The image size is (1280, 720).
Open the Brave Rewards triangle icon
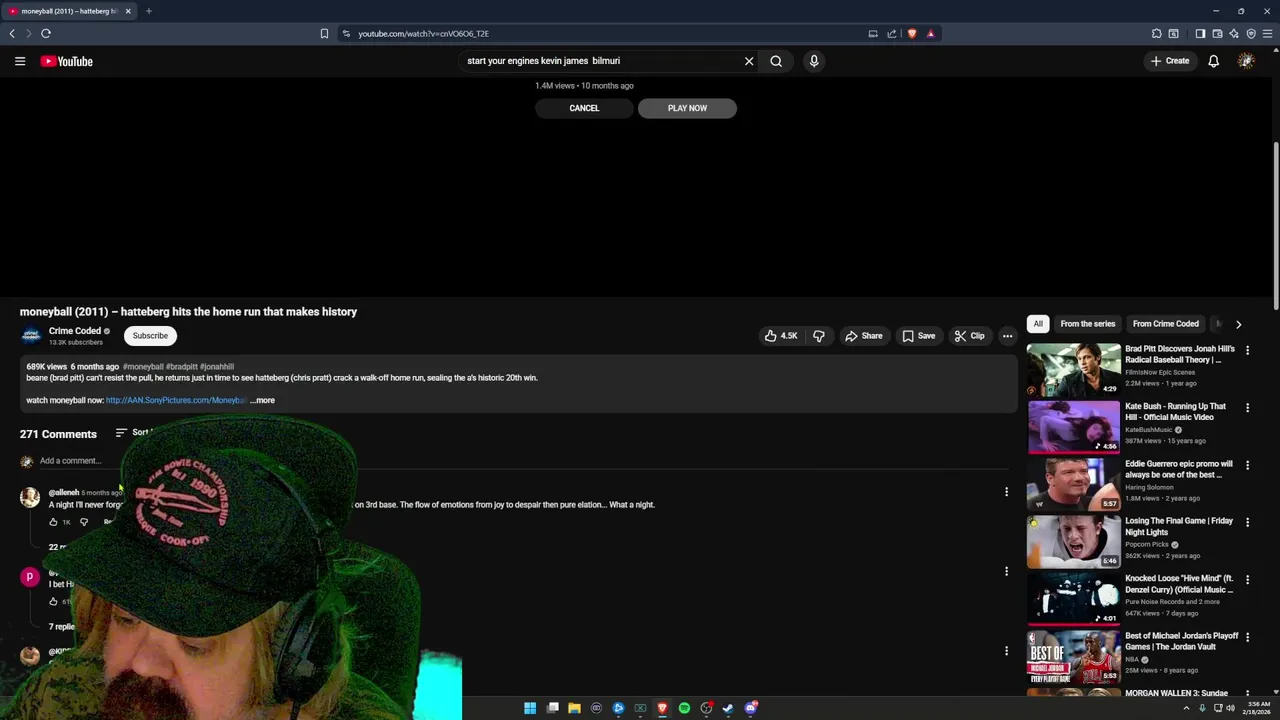pos(930,33)
